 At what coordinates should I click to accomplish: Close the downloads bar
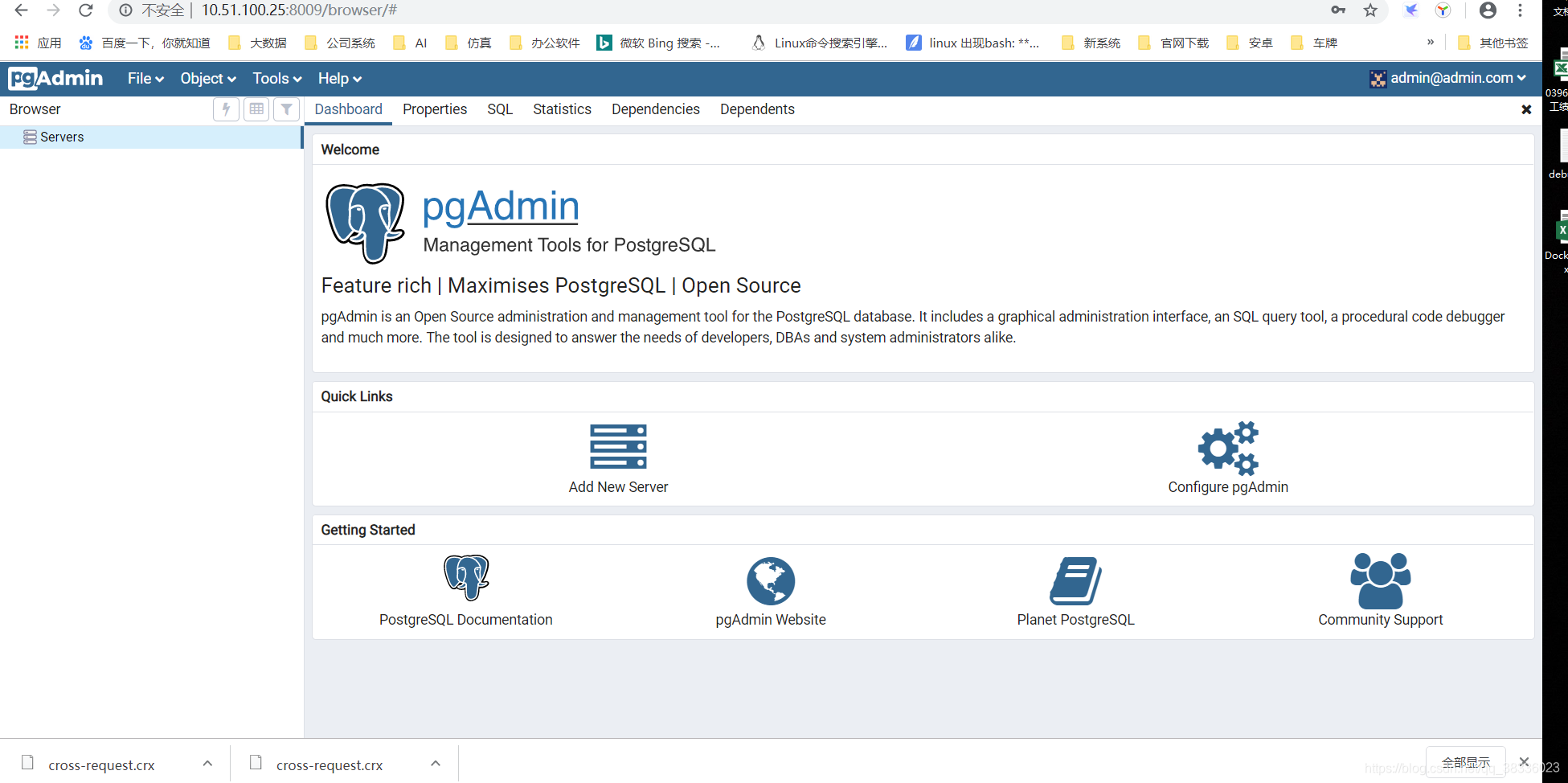(x=1524, y=761)
